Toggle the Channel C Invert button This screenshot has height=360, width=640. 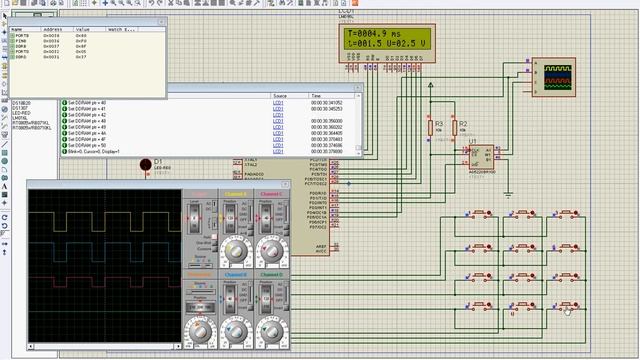(x=286, y=227)
